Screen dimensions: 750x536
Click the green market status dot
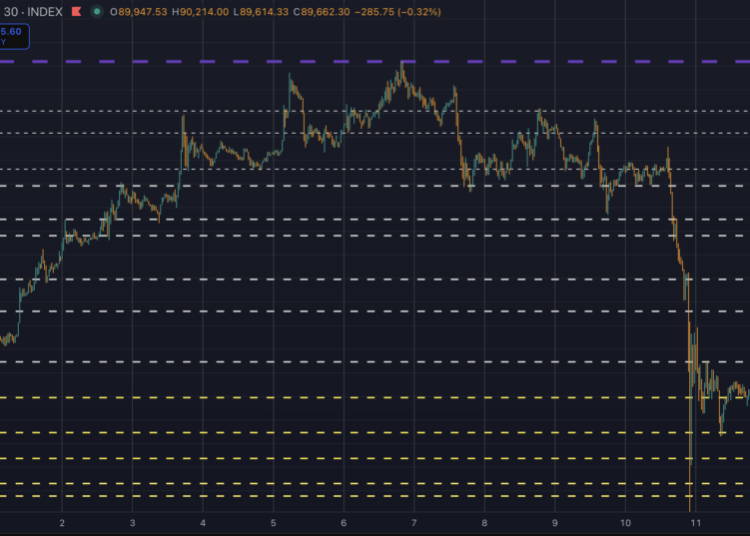pos(96,12)
